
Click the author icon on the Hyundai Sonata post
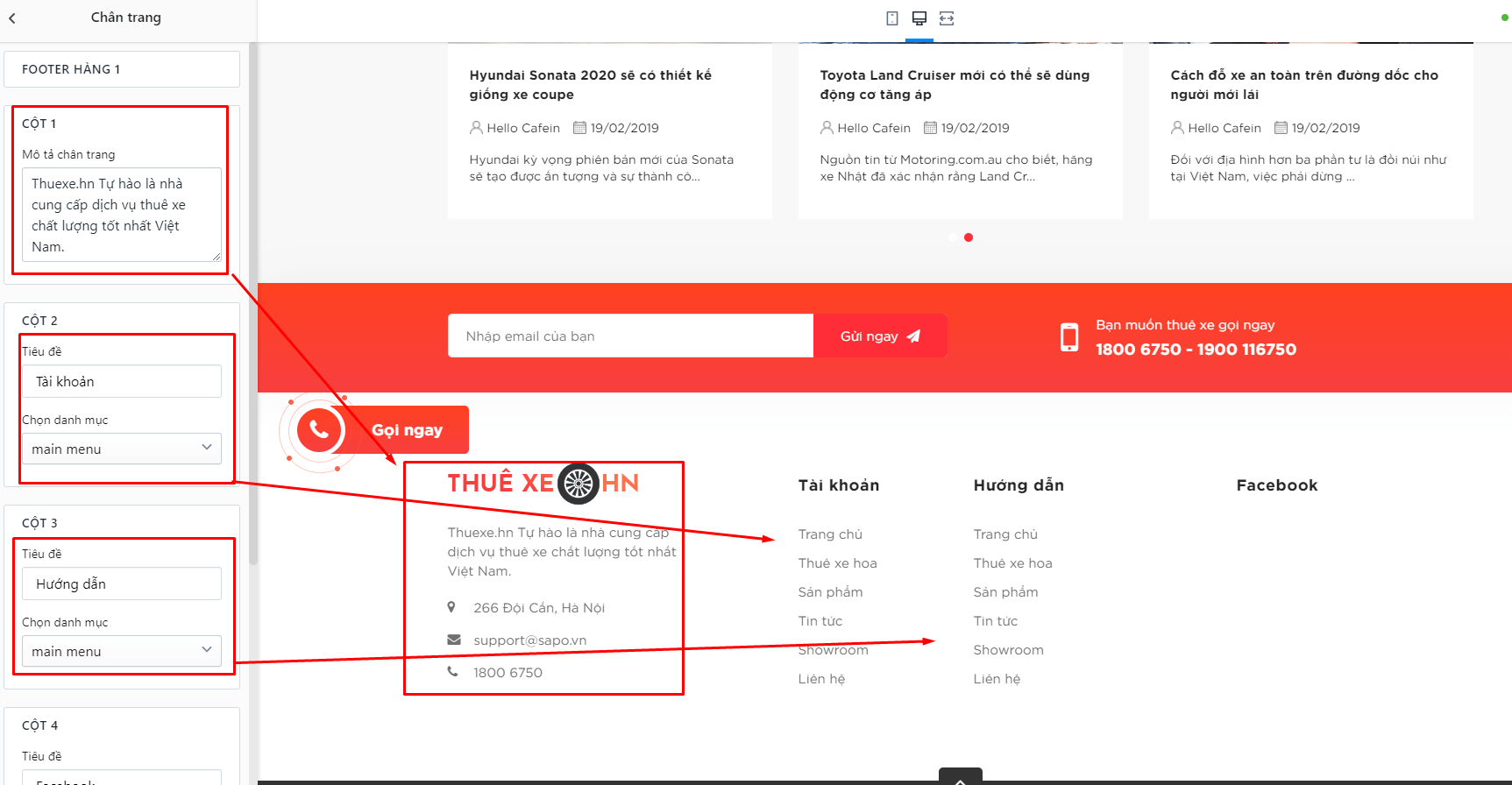coord(476,128)
